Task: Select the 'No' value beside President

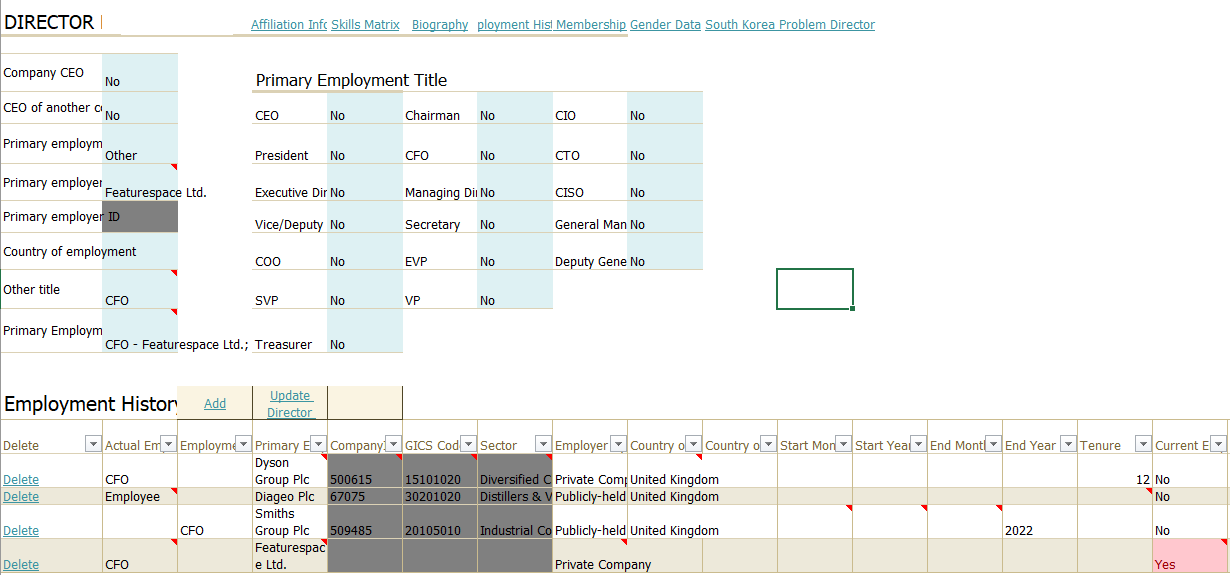Action: [365, 145]
